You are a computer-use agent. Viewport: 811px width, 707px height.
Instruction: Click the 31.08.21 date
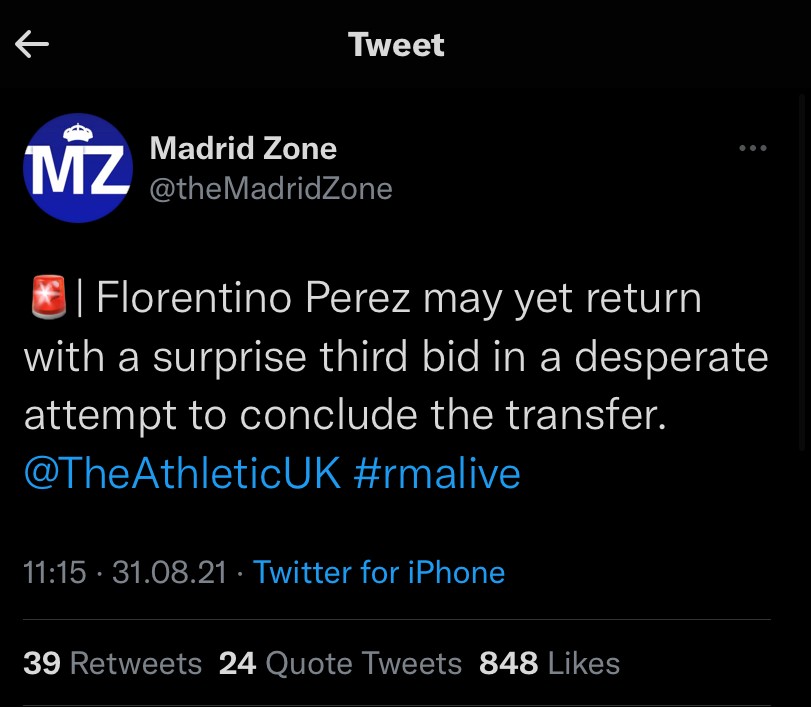172,572
